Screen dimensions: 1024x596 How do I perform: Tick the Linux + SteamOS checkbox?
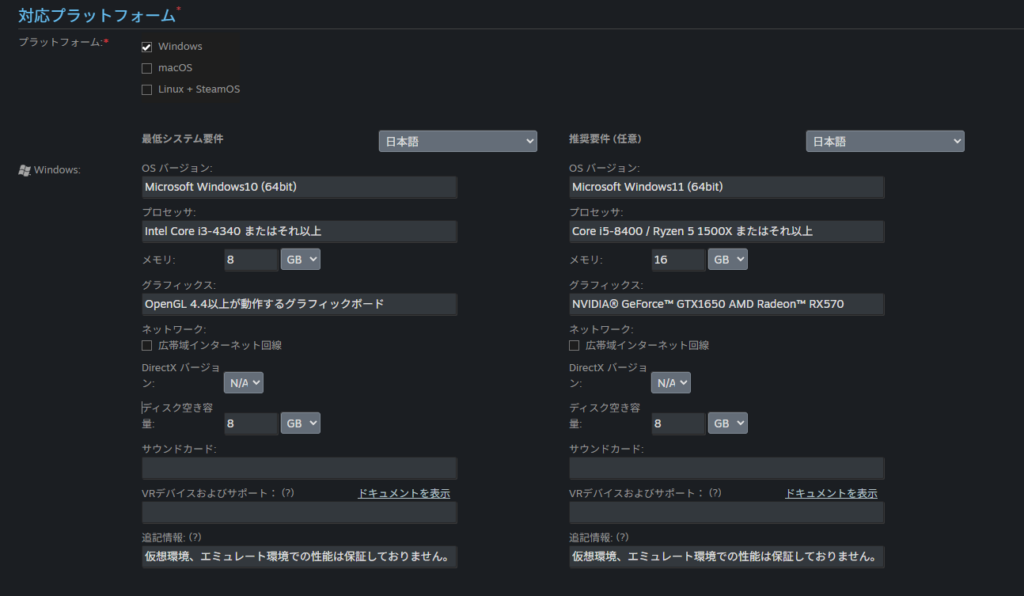(x=147, y=89)
